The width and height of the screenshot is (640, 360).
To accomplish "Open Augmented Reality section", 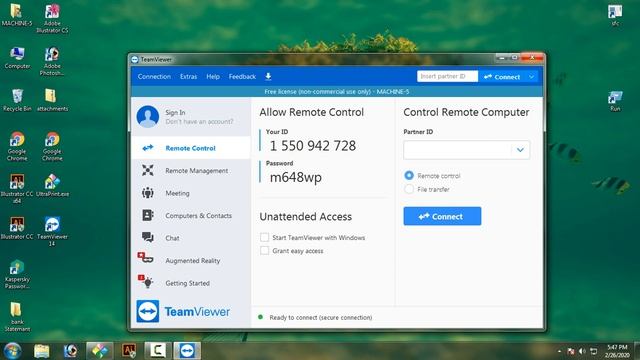I will [191, 260].
